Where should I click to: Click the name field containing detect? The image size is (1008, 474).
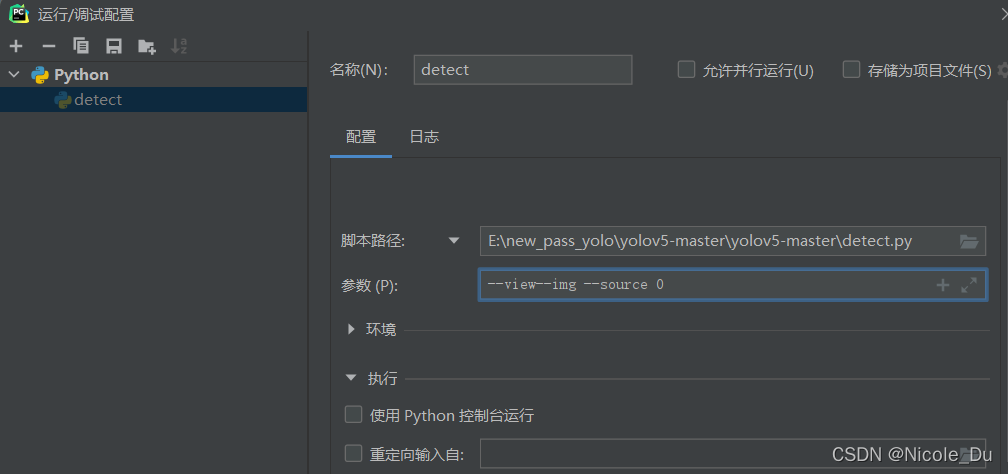tap(523, 69)
